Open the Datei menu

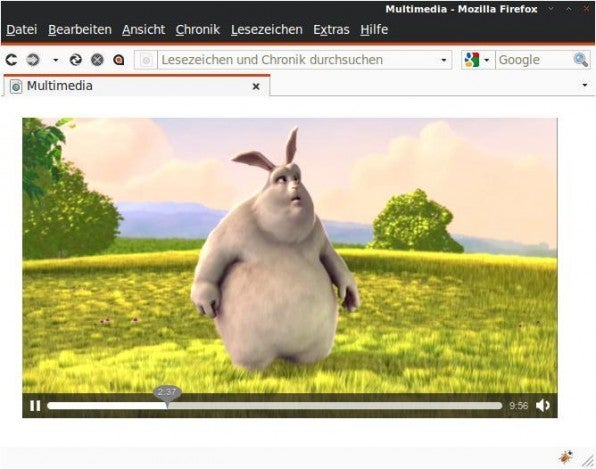point(22,30)
